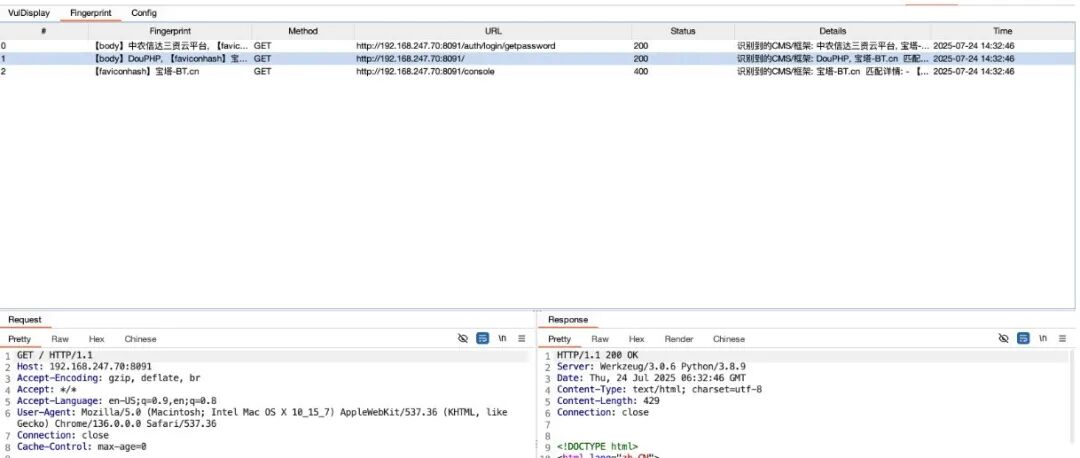Viewport: 1080px width, 458px height.
Task: Click the User-Agent header line in request
Action: pyautogui.click(x=262, y=418)
